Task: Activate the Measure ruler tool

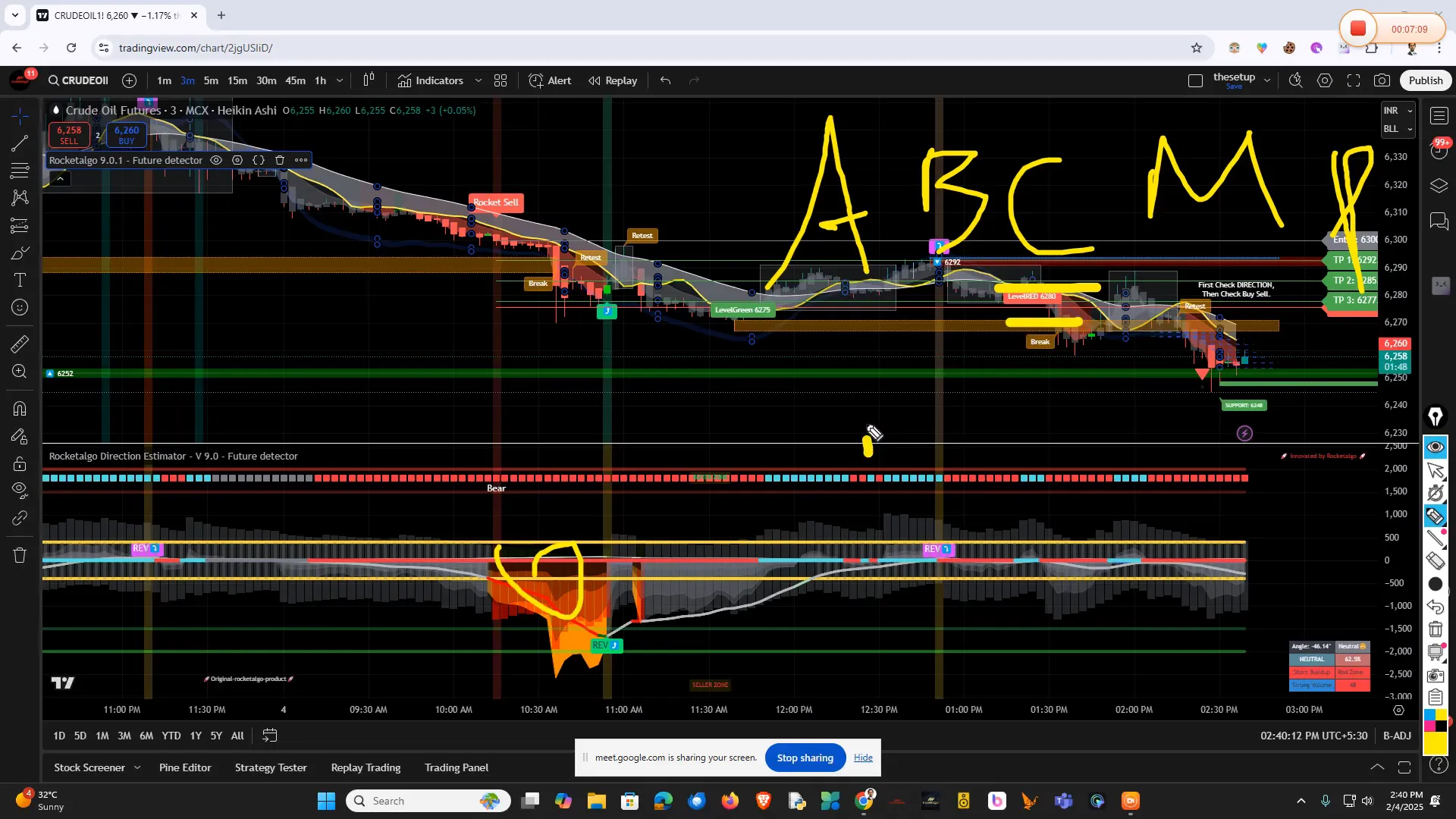Action: (x=20, y=344)
